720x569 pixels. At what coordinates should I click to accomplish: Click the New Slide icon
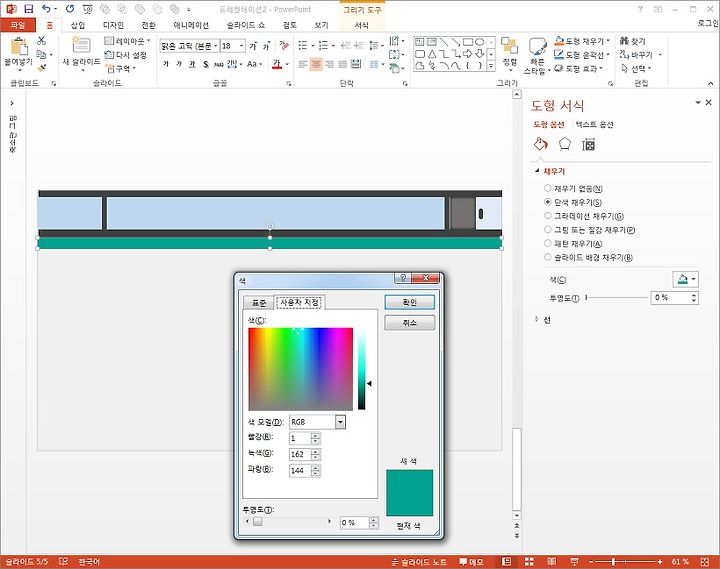coord(81,45)
